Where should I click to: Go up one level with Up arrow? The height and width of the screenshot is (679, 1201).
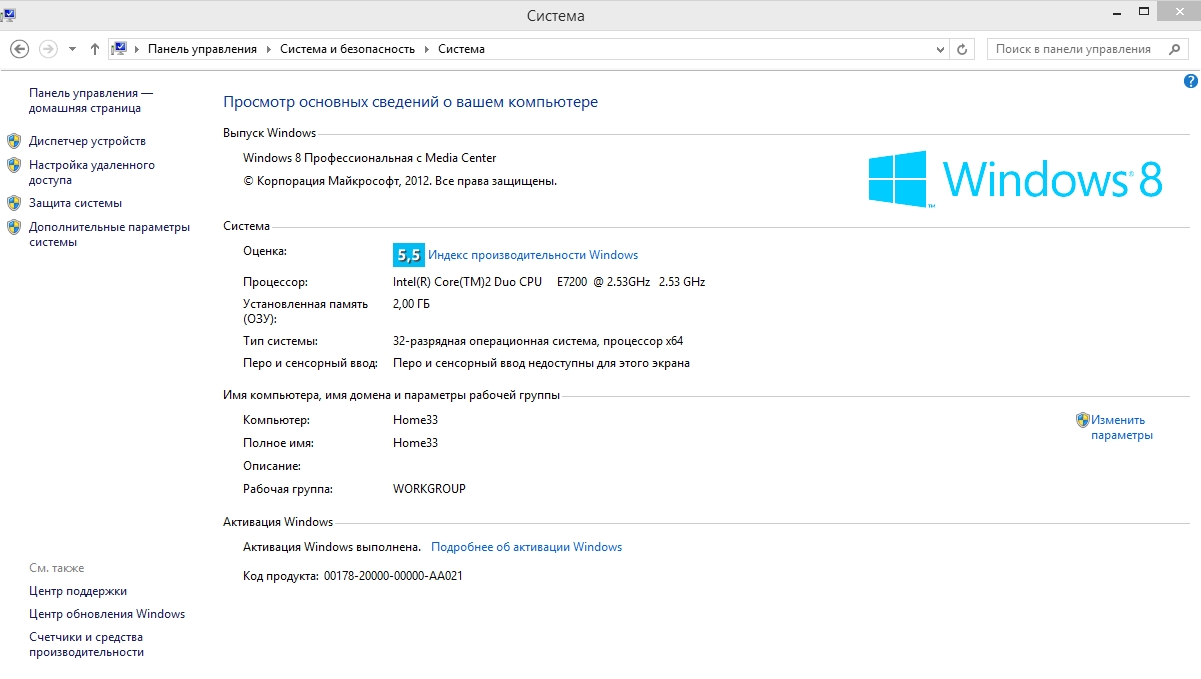[95, 49]
